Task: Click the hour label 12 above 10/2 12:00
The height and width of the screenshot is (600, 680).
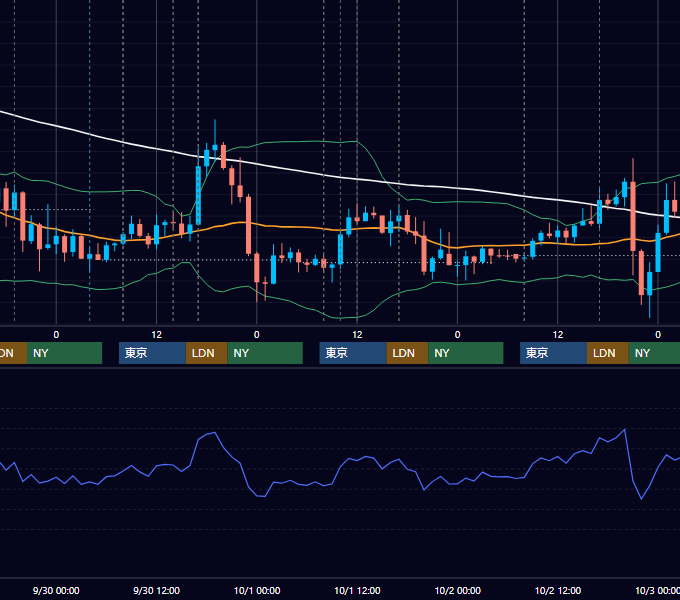Action: [558, 335]
